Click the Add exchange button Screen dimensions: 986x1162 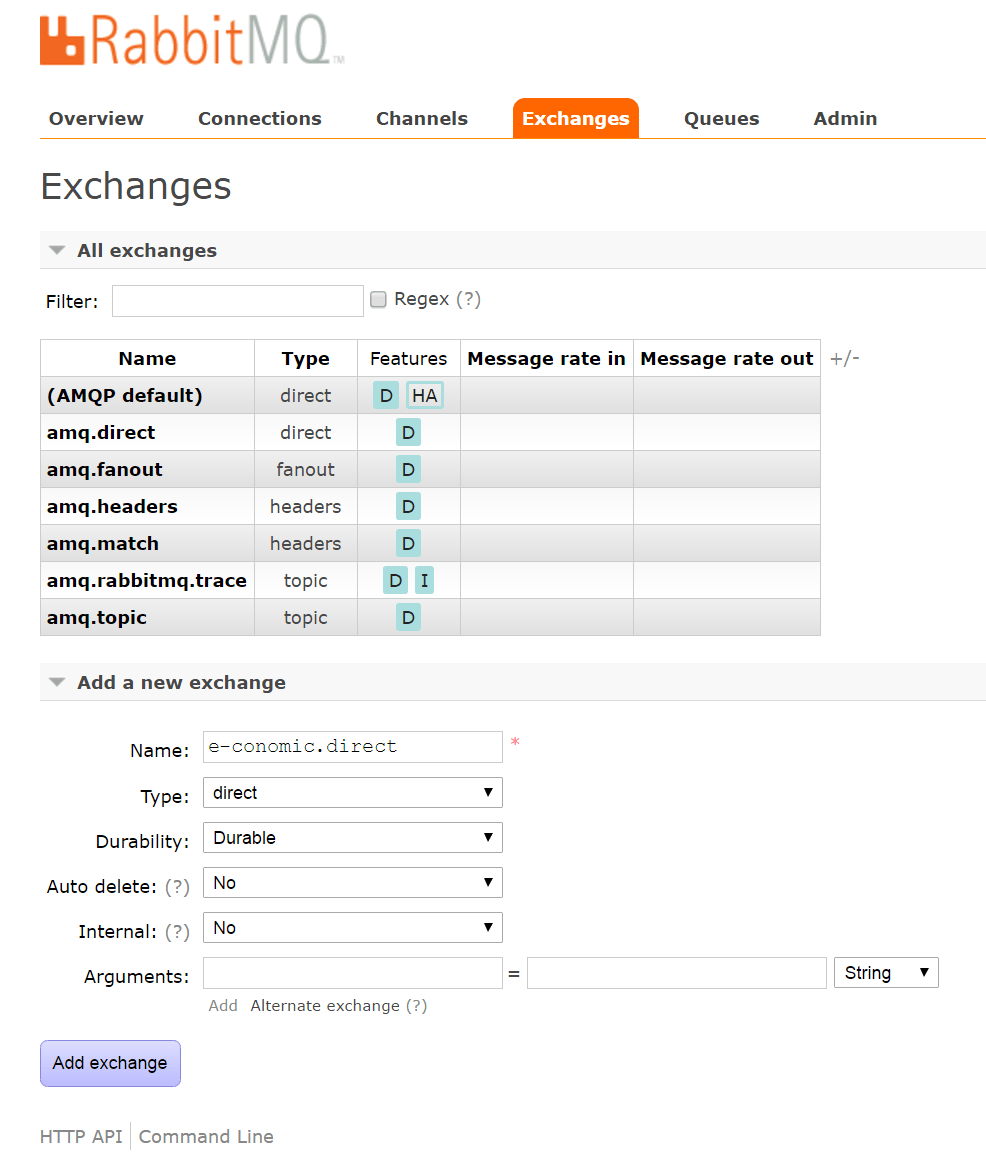pos(110,1063)
